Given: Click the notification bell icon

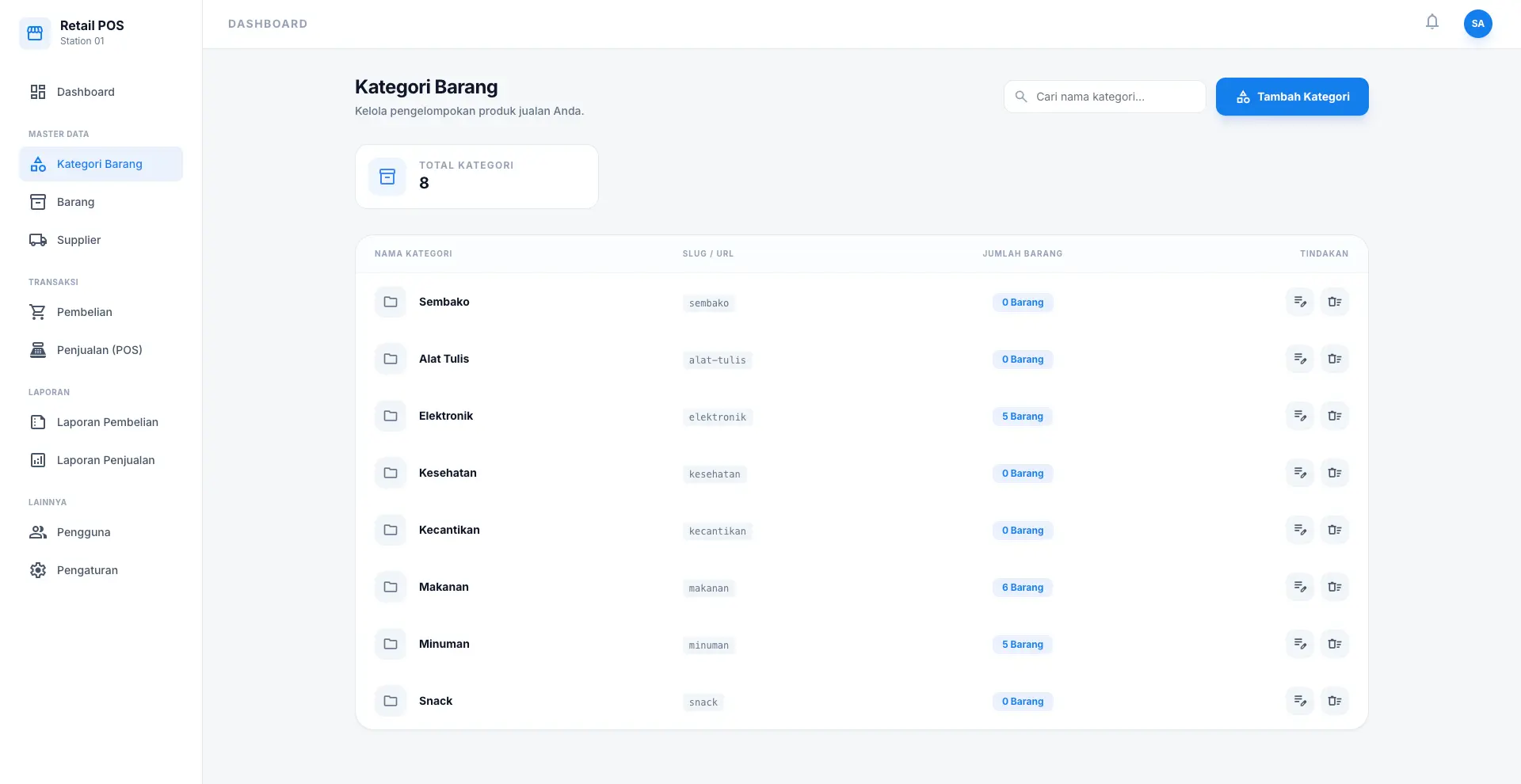Looking at the screenshot, I should (1431, 22).
